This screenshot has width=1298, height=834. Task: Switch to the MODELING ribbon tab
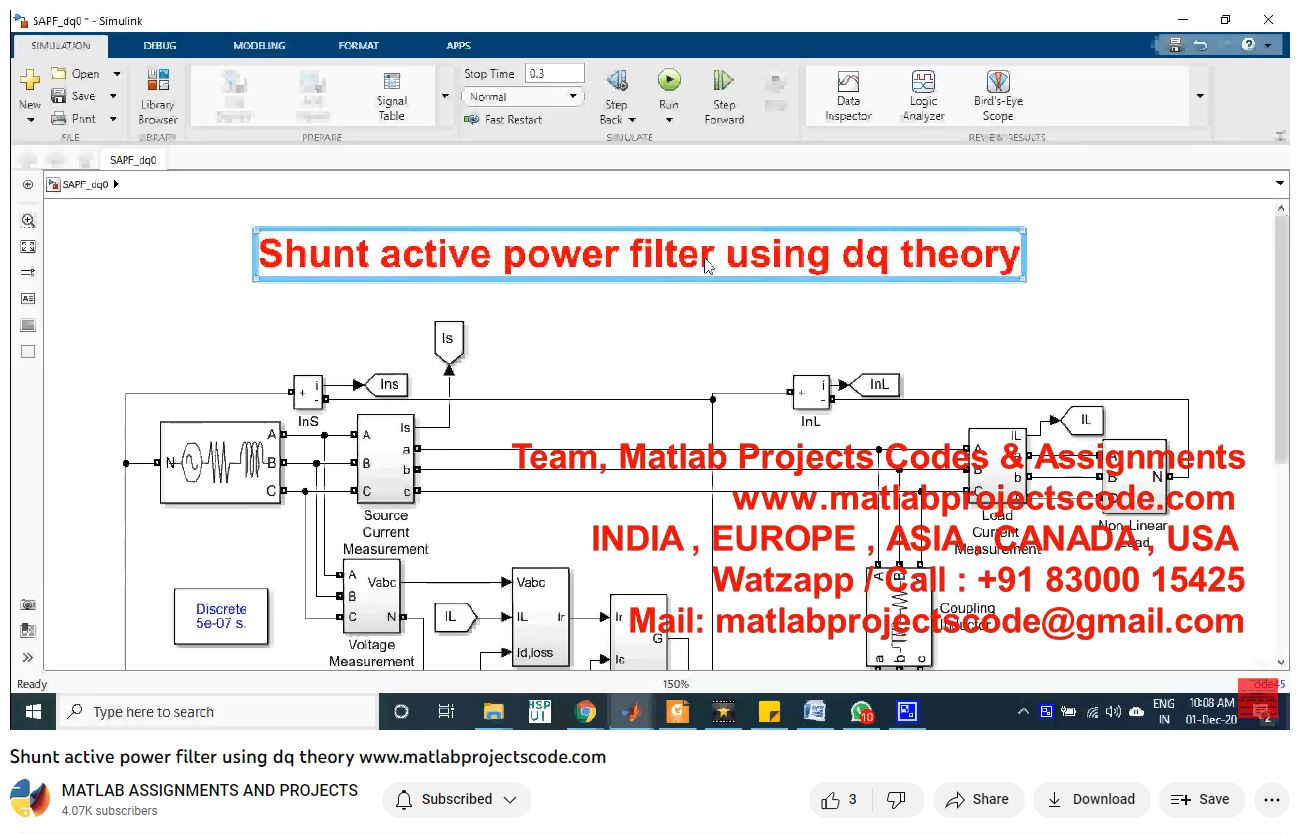(259, 45)
